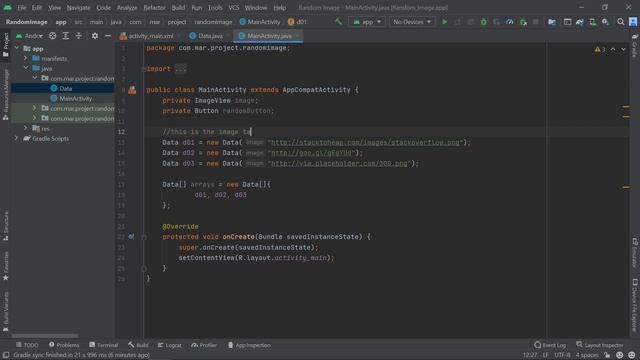
Task: Start debugging with the Debug bug icon
Action: 484,22
